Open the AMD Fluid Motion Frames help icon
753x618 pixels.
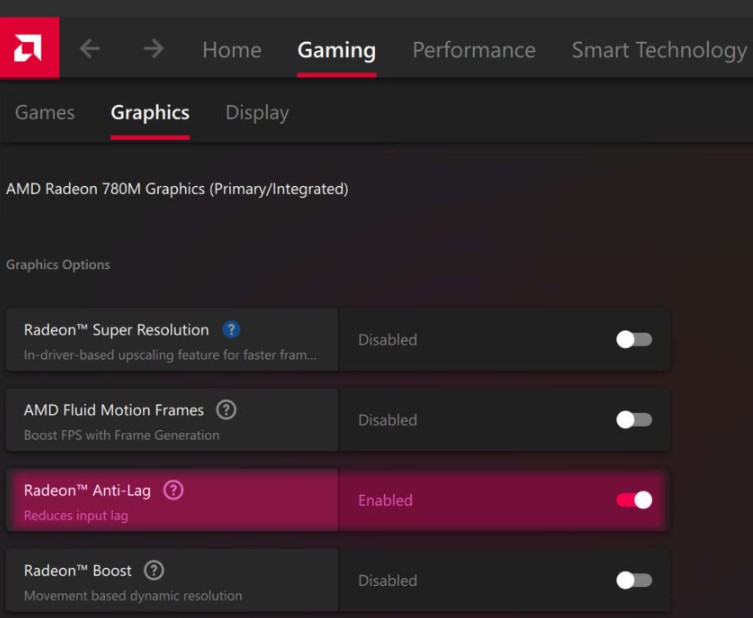226,410
